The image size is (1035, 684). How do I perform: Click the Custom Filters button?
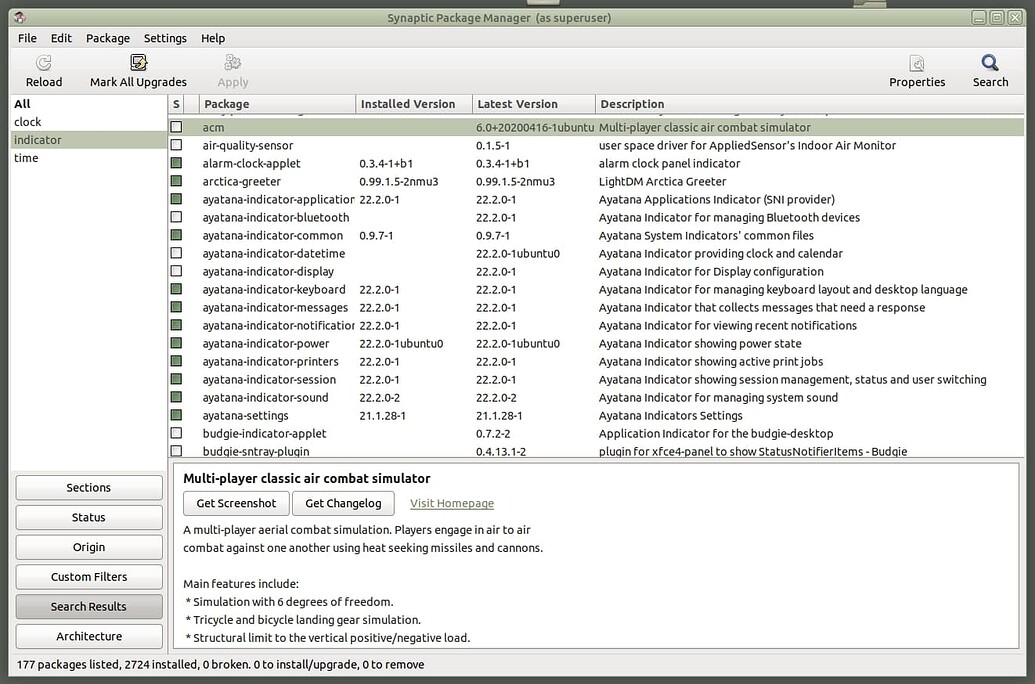[x=88, y=576]
